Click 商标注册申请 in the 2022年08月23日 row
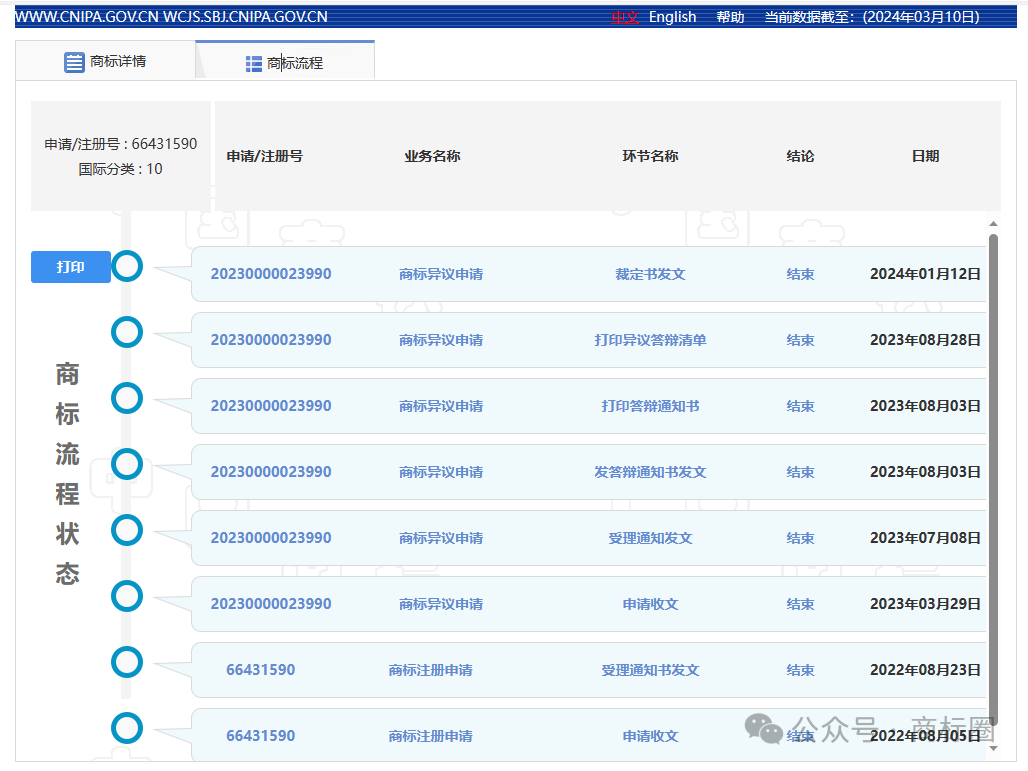This screenshot has height=771, width=1028. point(430,670)
